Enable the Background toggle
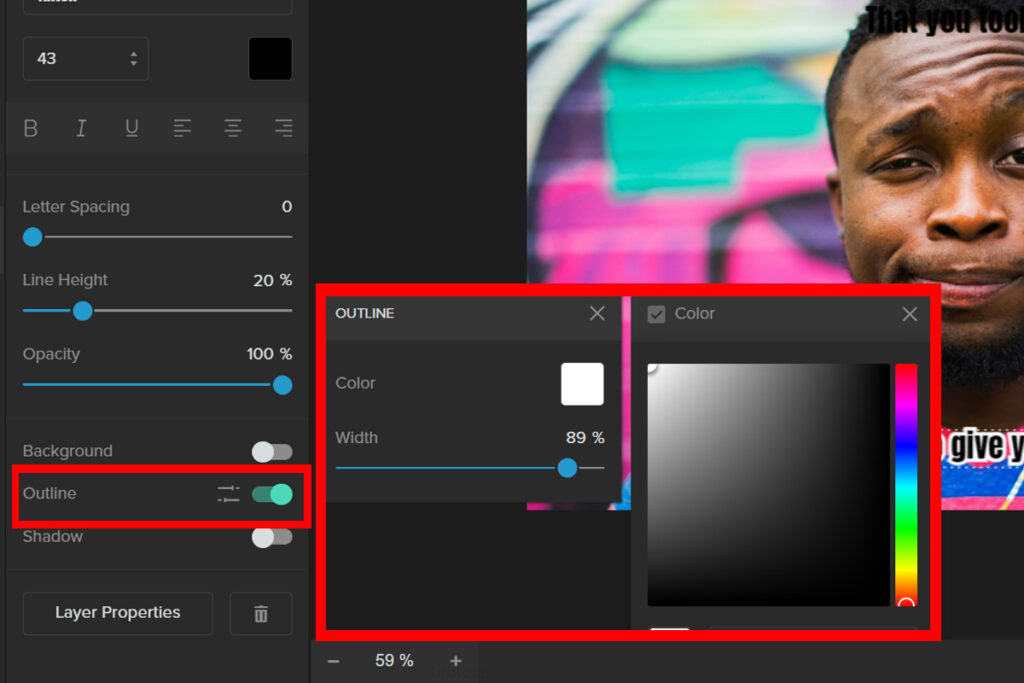This screenshot has width=1024, height=683. pyautogui.click(x=272, y=452)
